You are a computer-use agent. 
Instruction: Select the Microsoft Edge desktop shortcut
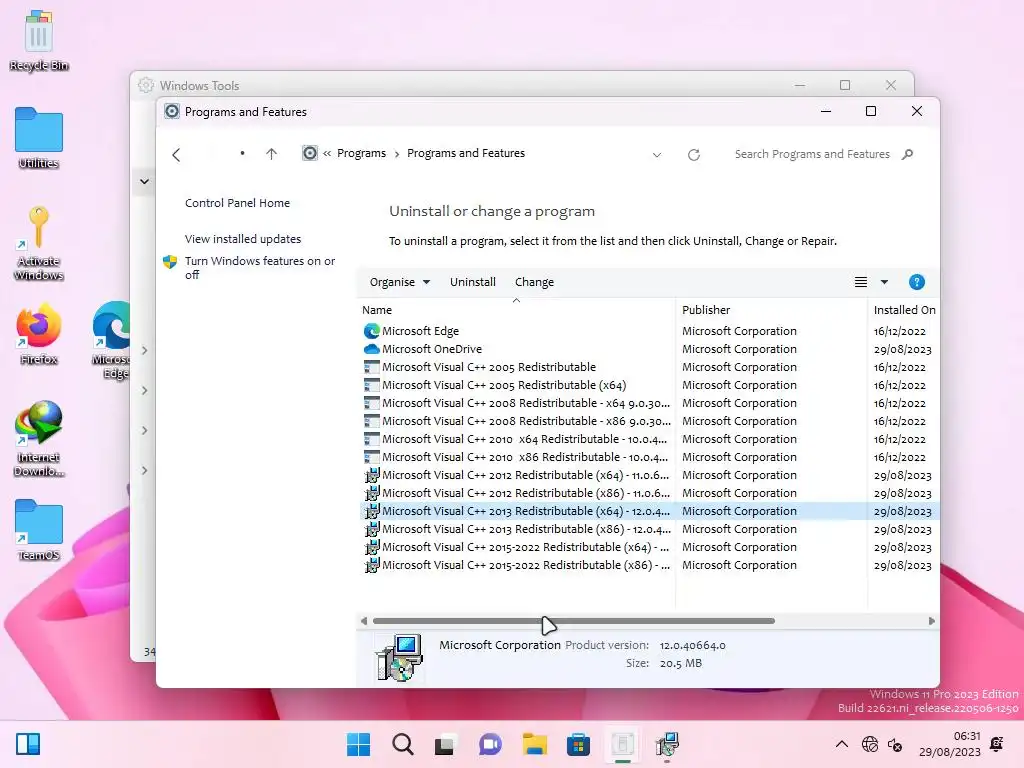point(111,340)
